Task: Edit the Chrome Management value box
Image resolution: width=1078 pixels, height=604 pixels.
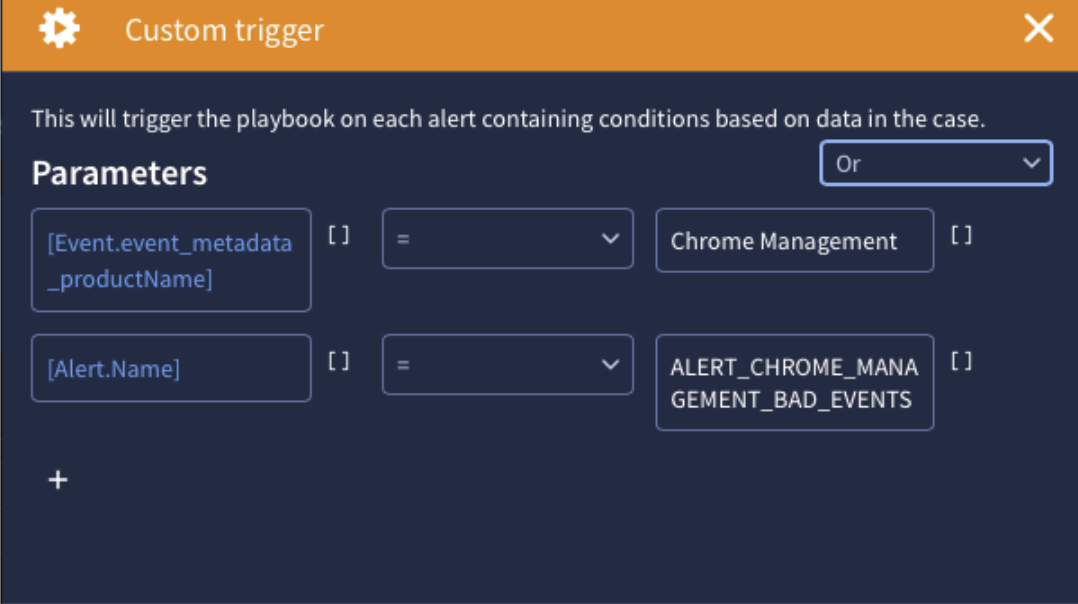Action: point(794,240)
